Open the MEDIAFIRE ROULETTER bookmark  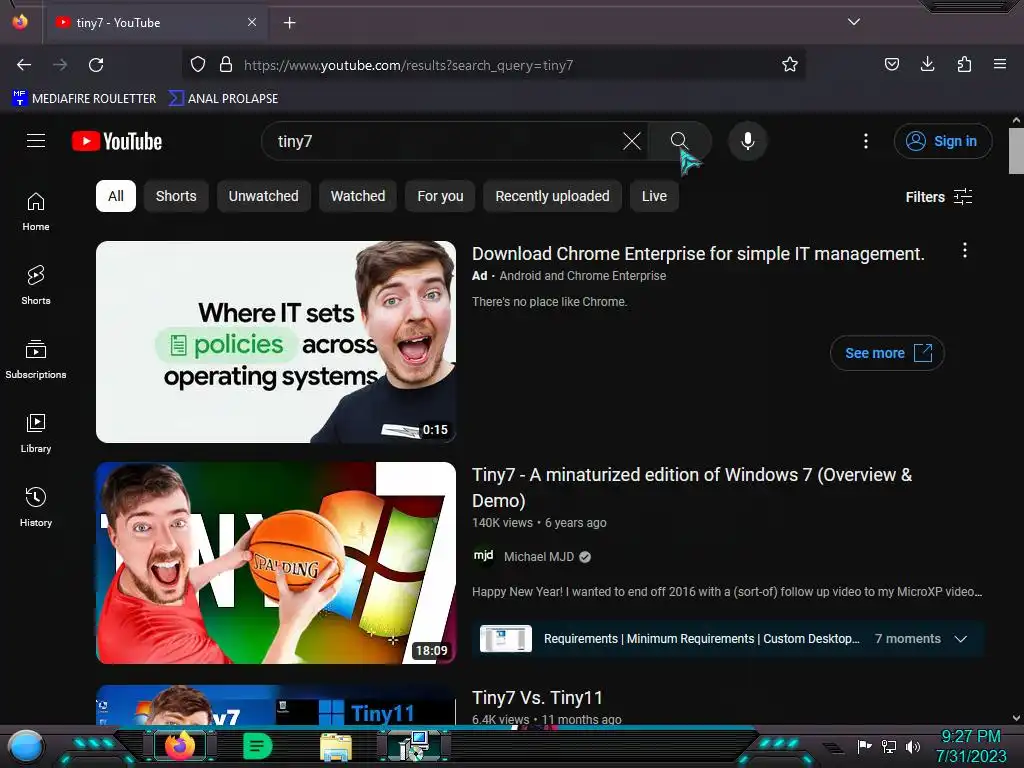pyautogui.click(x=84, y=99)
